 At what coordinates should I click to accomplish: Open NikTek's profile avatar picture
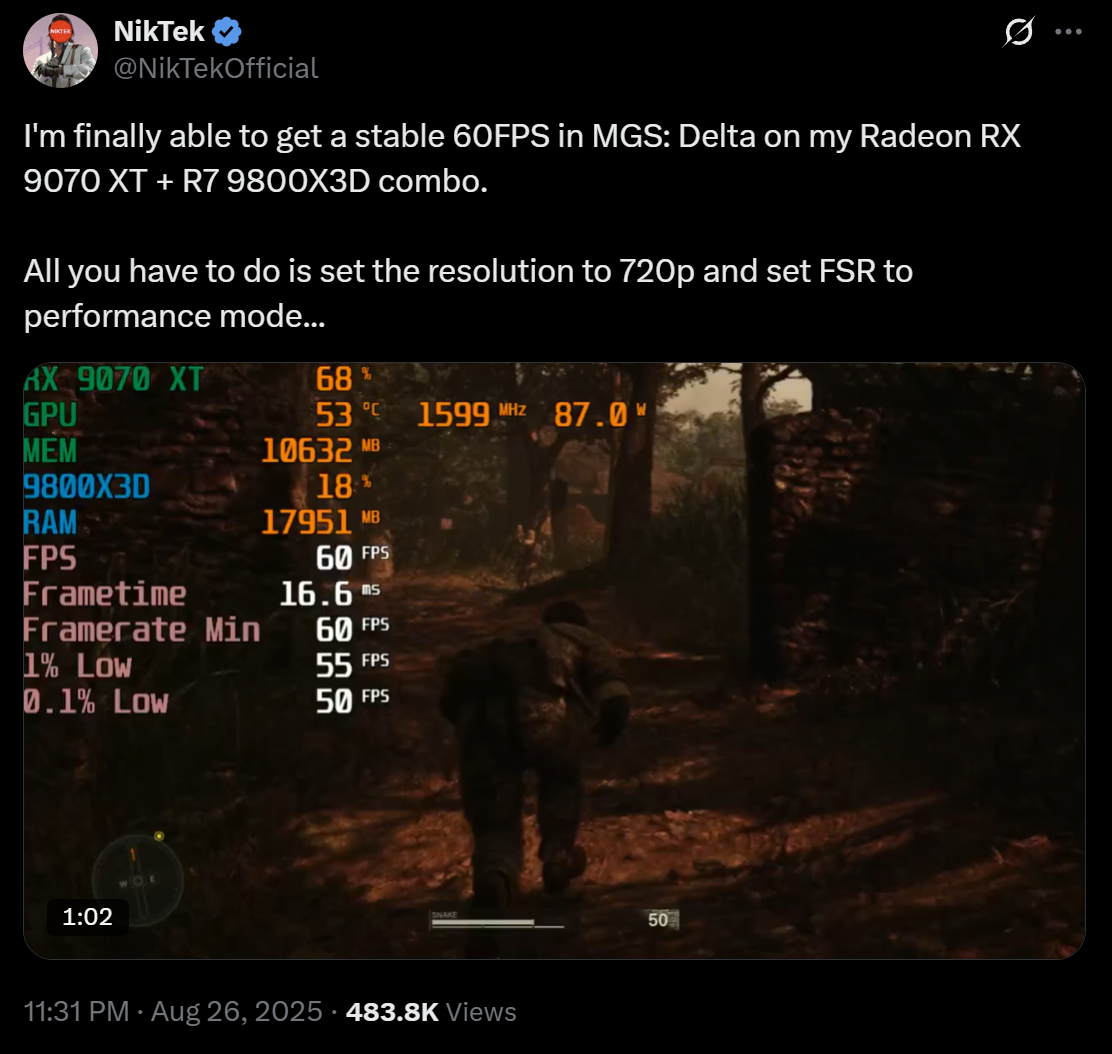(60, 50)
